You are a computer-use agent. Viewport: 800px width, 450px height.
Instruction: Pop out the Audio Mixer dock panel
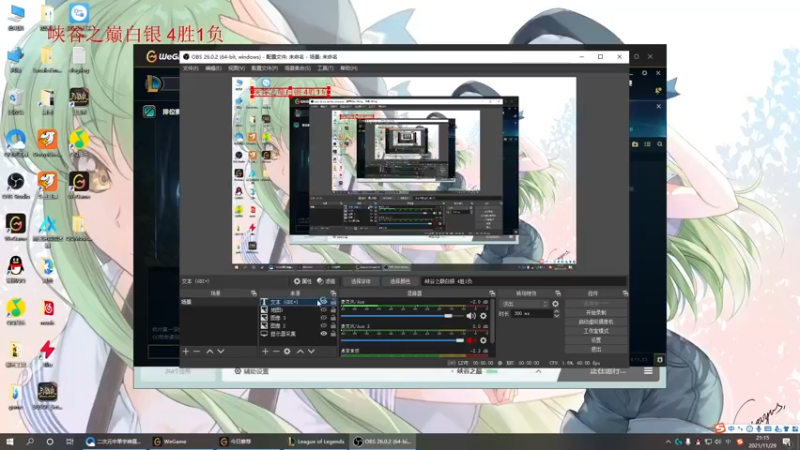[x=492, y=293]
